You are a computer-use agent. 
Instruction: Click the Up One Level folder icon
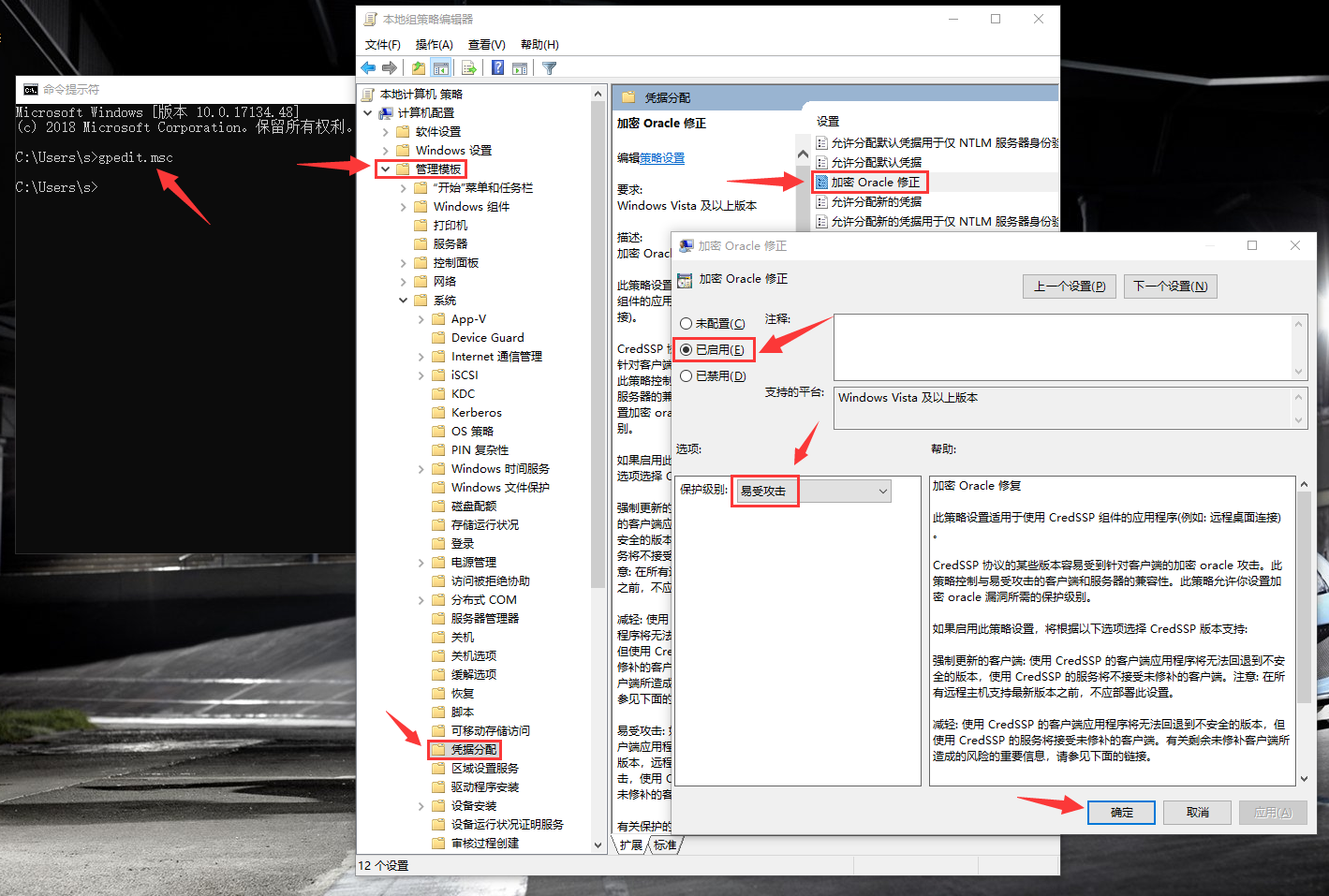418,67
